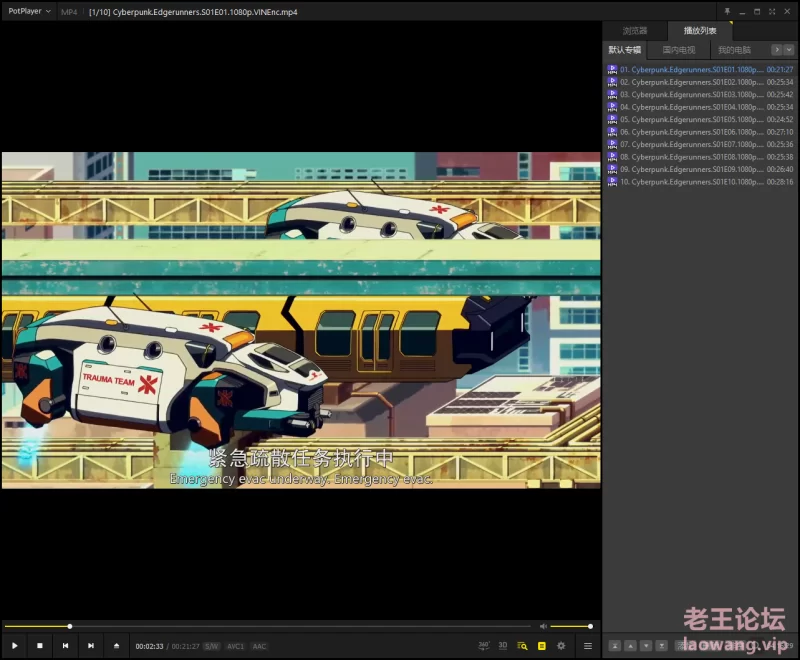Skip to the next file
This screenshot has width=800, height=660.
pyautogui.click(x=91, y=646)
